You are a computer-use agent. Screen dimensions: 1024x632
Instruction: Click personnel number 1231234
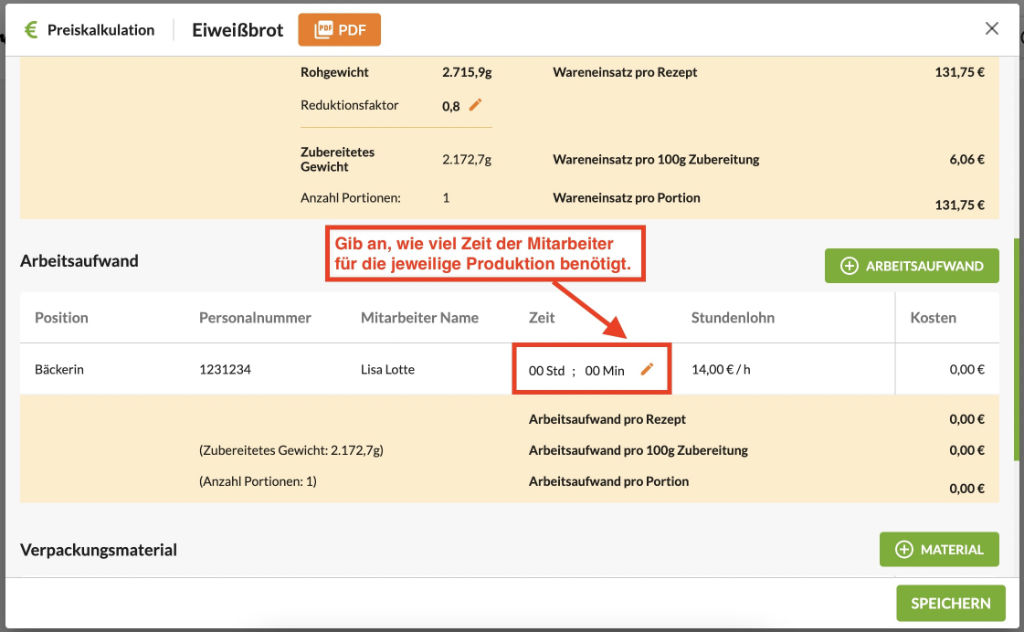(225, 370)
